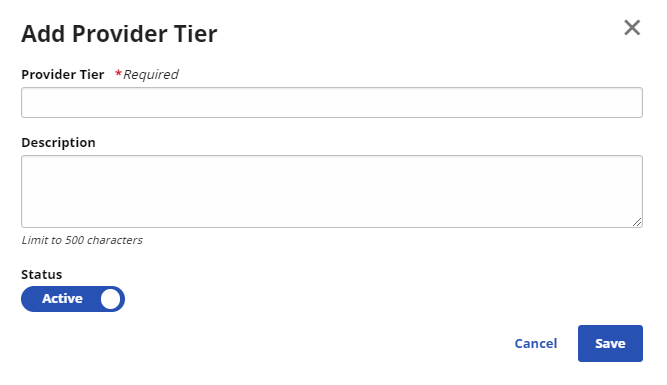The image size is (667, 385).
Task: Save the new provider tier
Action: coord(610,343)
